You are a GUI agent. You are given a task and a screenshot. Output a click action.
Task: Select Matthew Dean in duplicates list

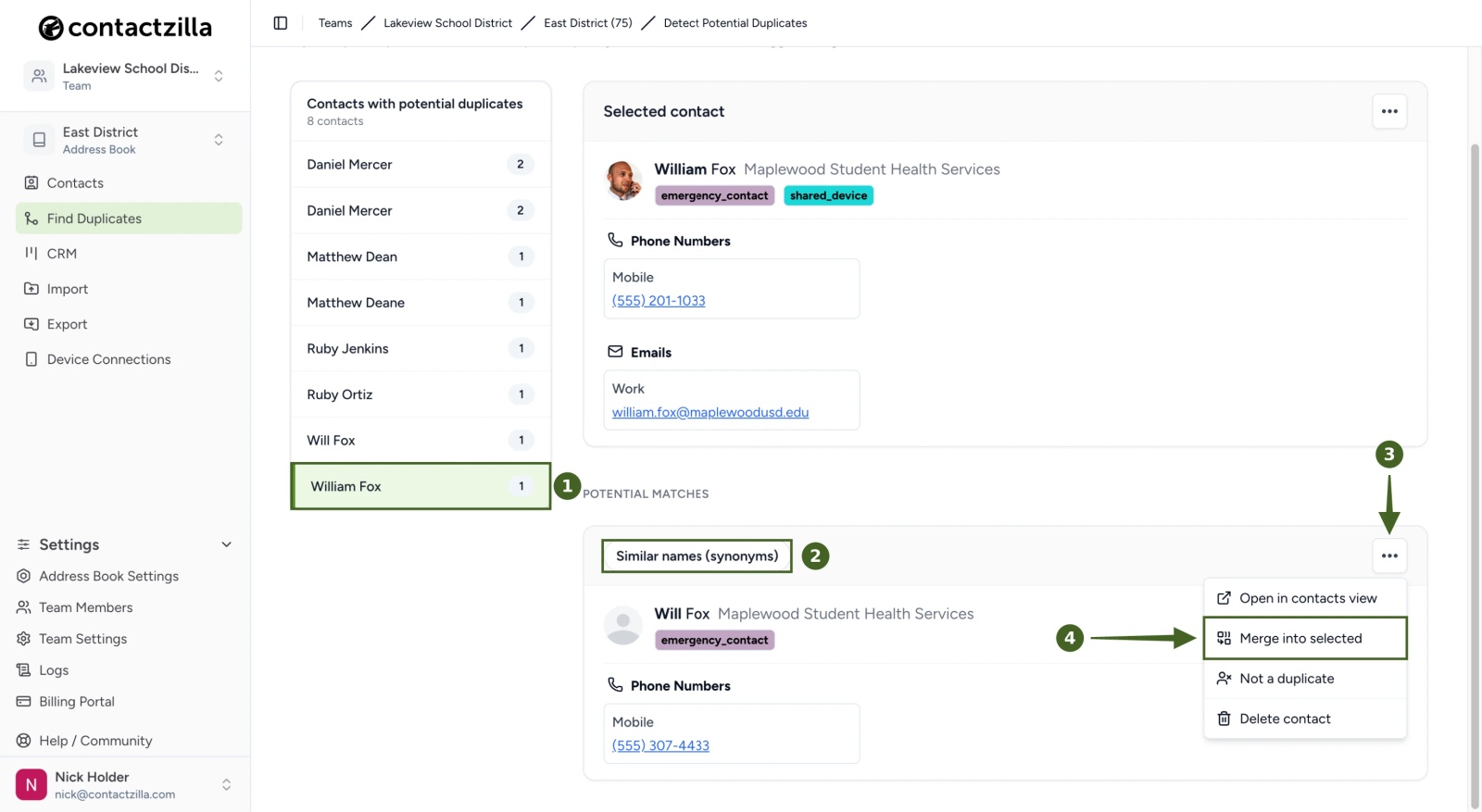(x=421, y=256)
